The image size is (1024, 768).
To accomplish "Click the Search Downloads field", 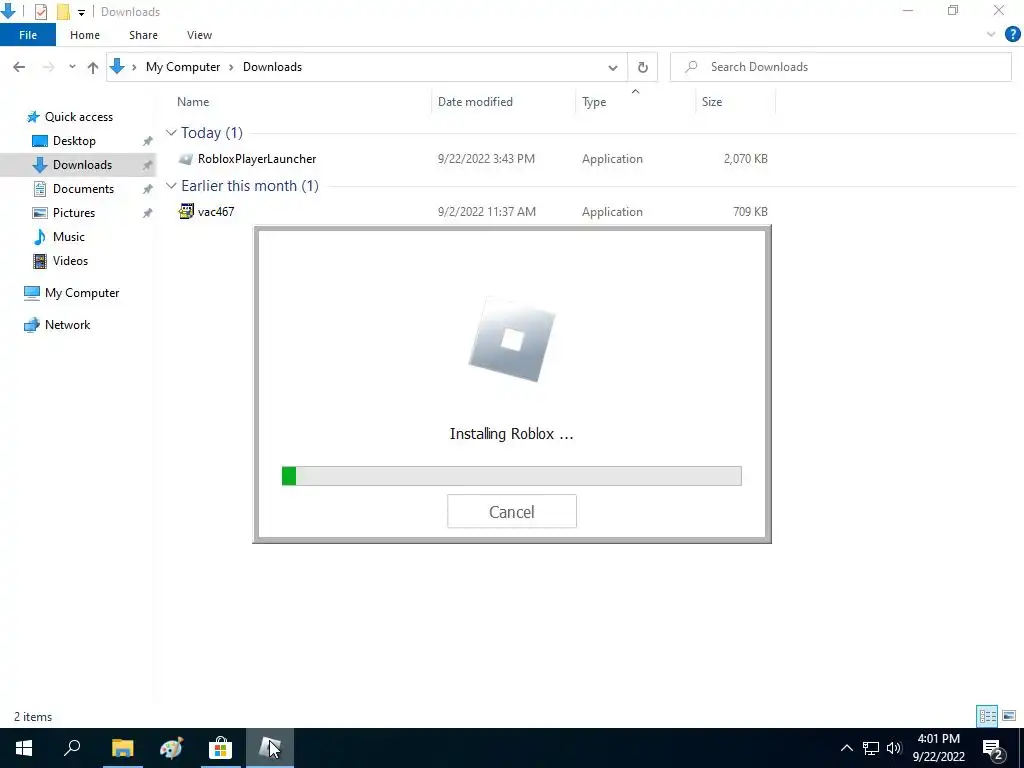I will coord(840,67).
